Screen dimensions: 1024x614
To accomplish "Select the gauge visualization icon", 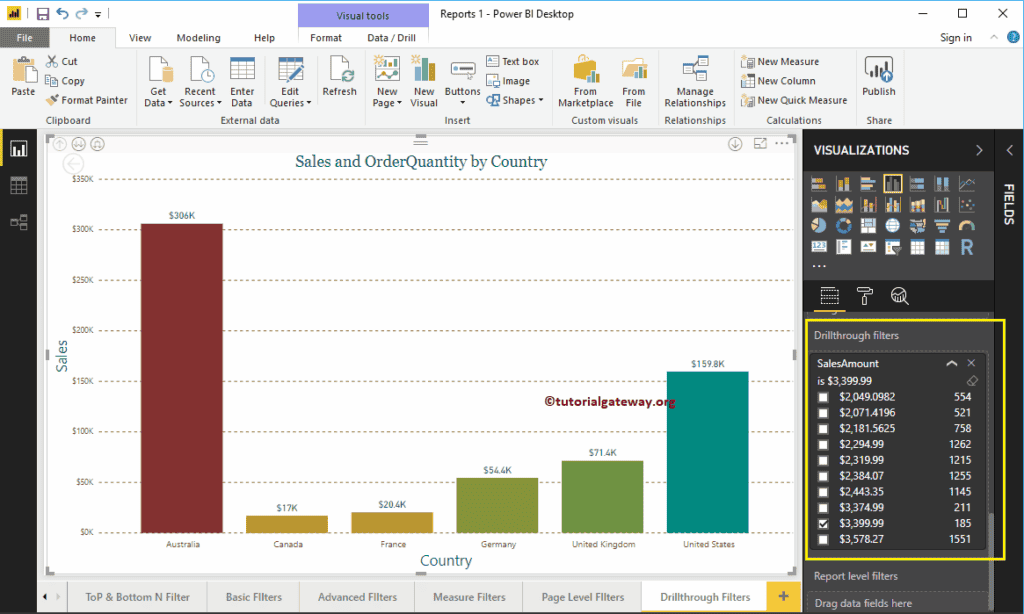I will [967, 225].
